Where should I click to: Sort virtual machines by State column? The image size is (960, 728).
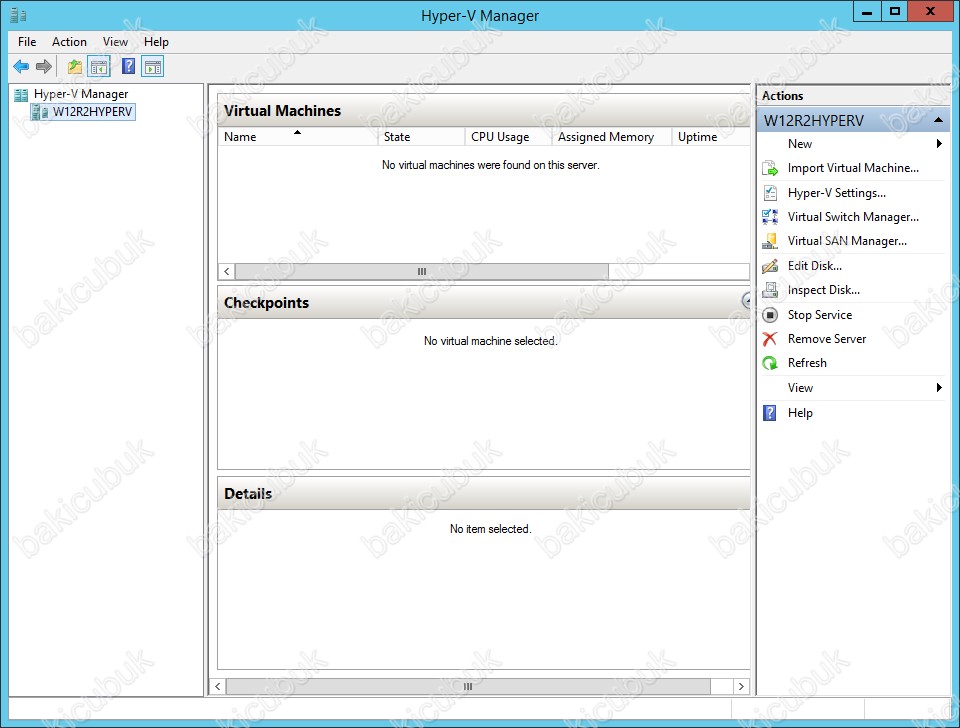[x=421, y=137]
